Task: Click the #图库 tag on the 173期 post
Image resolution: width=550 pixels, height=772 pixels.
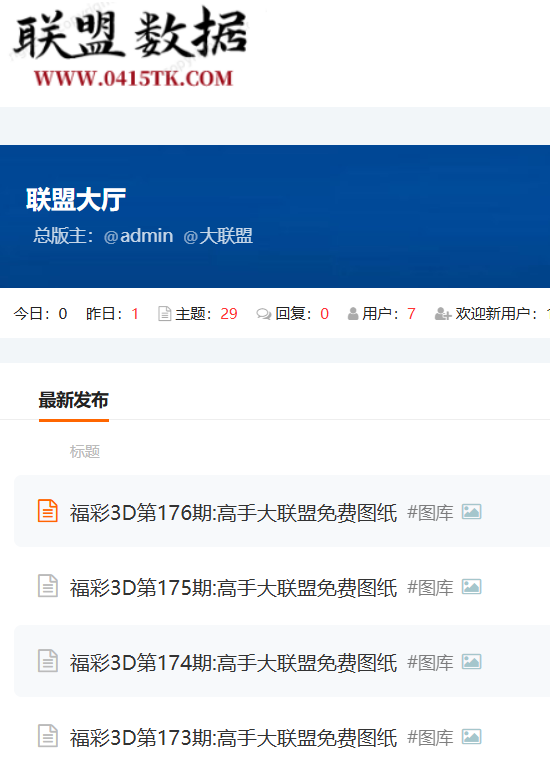Action: [x=430, y=737]
